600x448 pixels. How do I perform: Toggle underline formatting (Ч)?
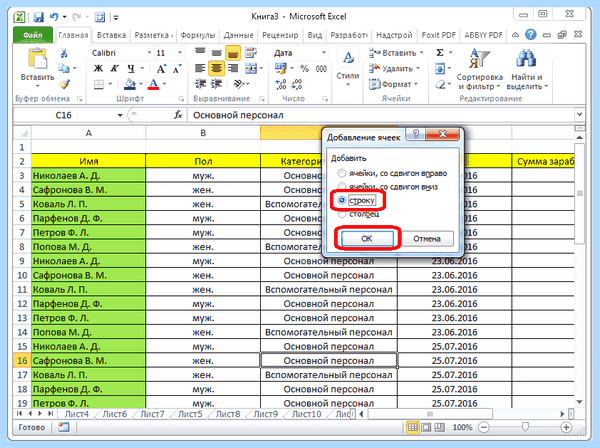click(131, 68)
